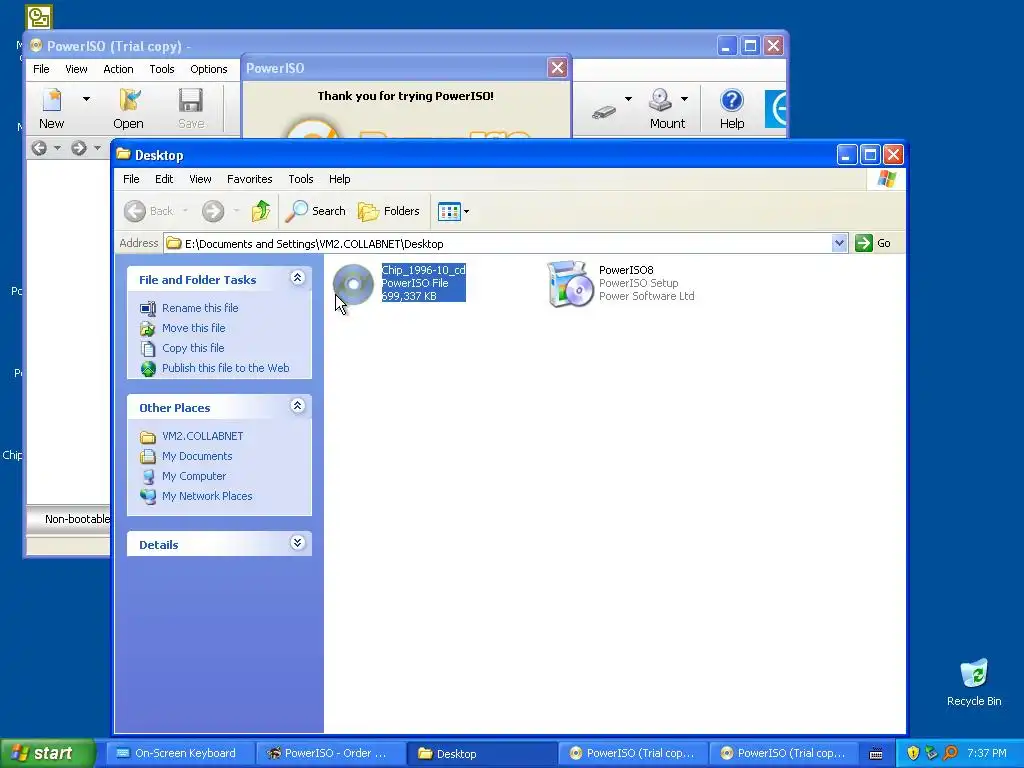Open the File menu in Desktop window
The height and width of the screenshot is (768, 1024).
(x=131, y=179)
